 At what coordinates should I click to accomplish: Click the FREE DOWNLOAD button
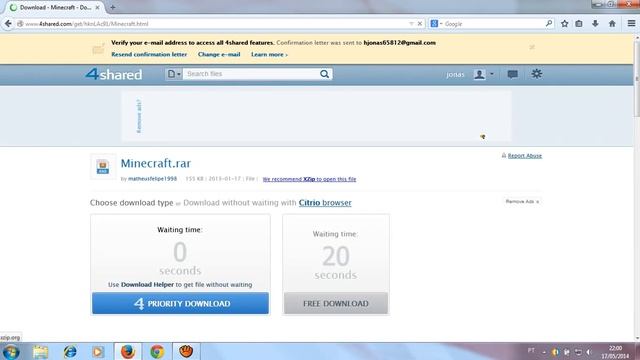[336, 303]
